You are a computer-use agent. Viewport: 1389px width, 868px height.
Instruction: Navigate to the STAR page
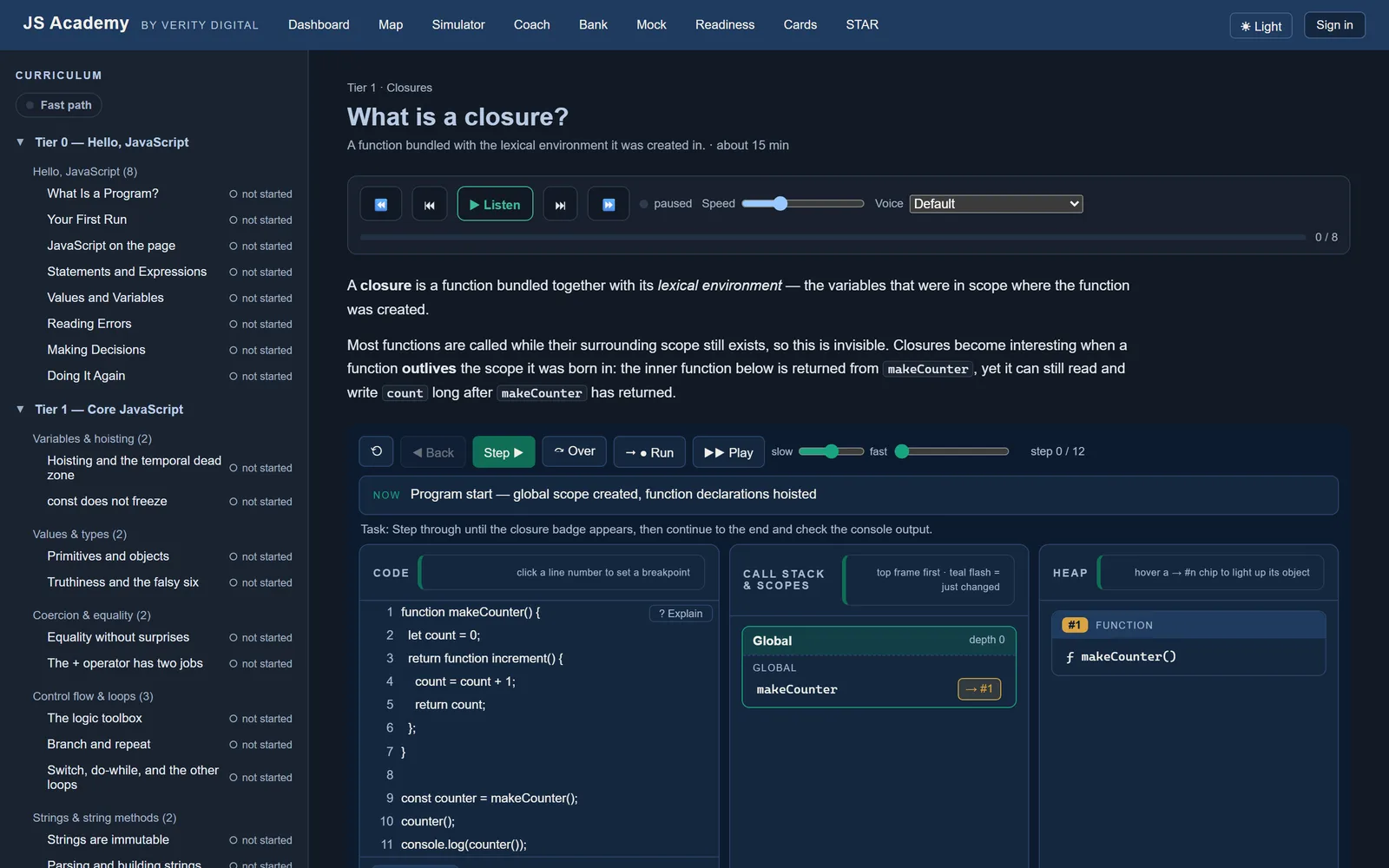point(862,25)
